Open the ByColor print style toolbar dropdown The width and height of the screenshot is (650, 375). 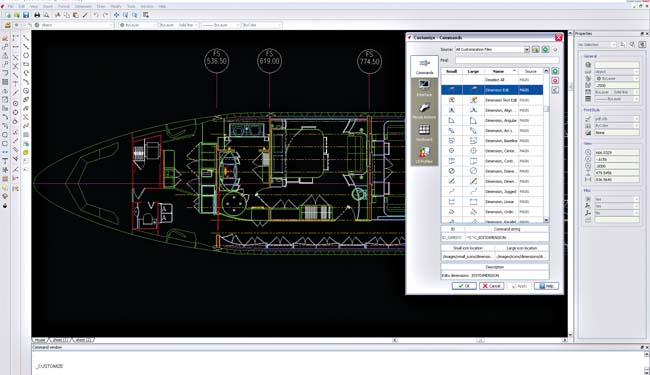[x=262, y=25]
